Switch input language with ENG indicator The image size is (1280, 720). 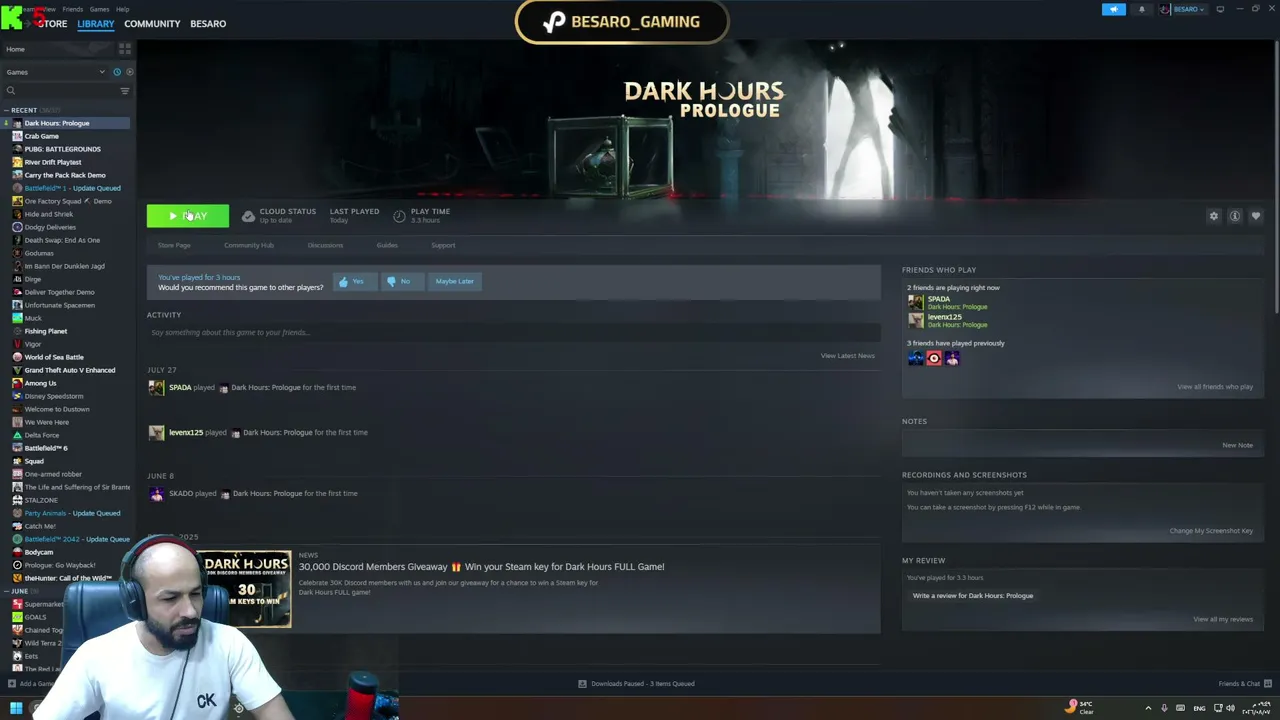(x=1199, y=708)
